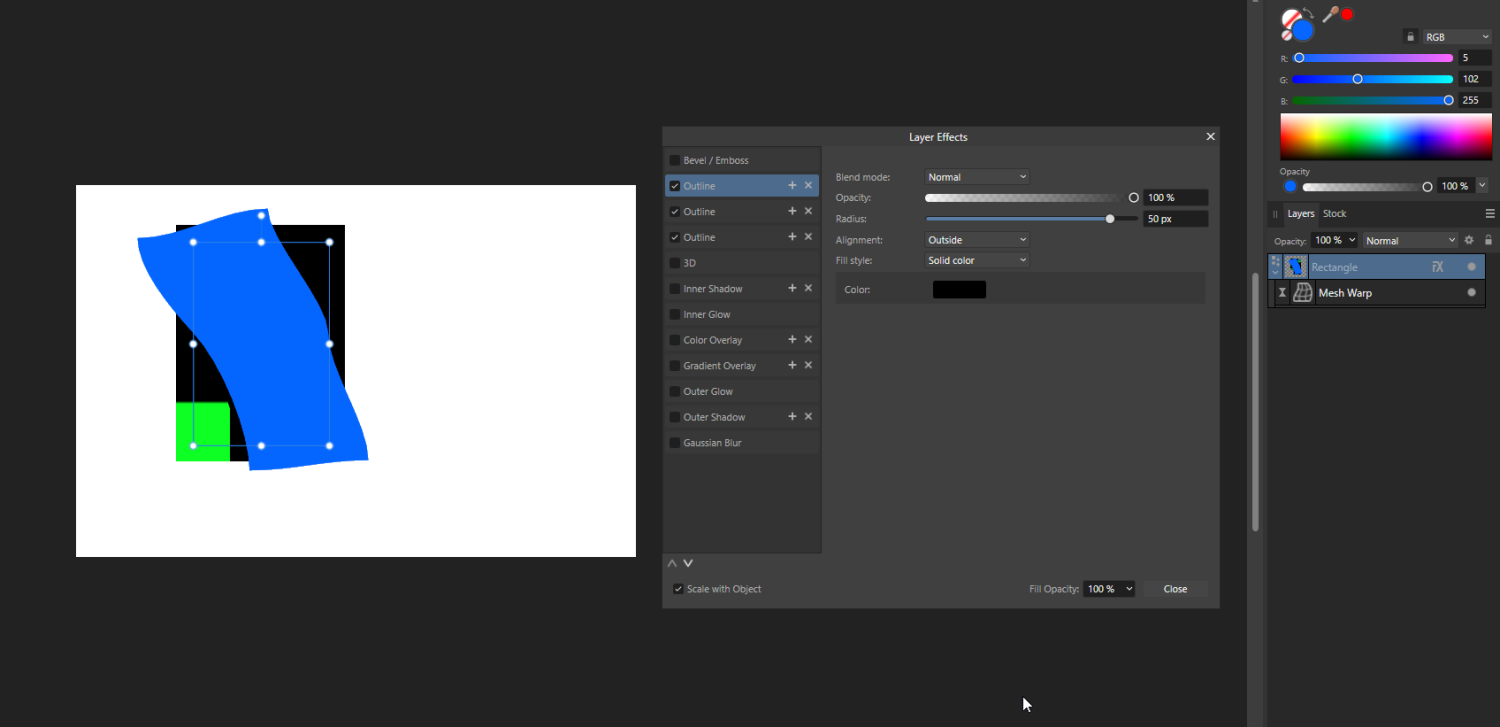
Task: Open the Blend mode dropdown in Layer Effects
Action: coord(976,176)
